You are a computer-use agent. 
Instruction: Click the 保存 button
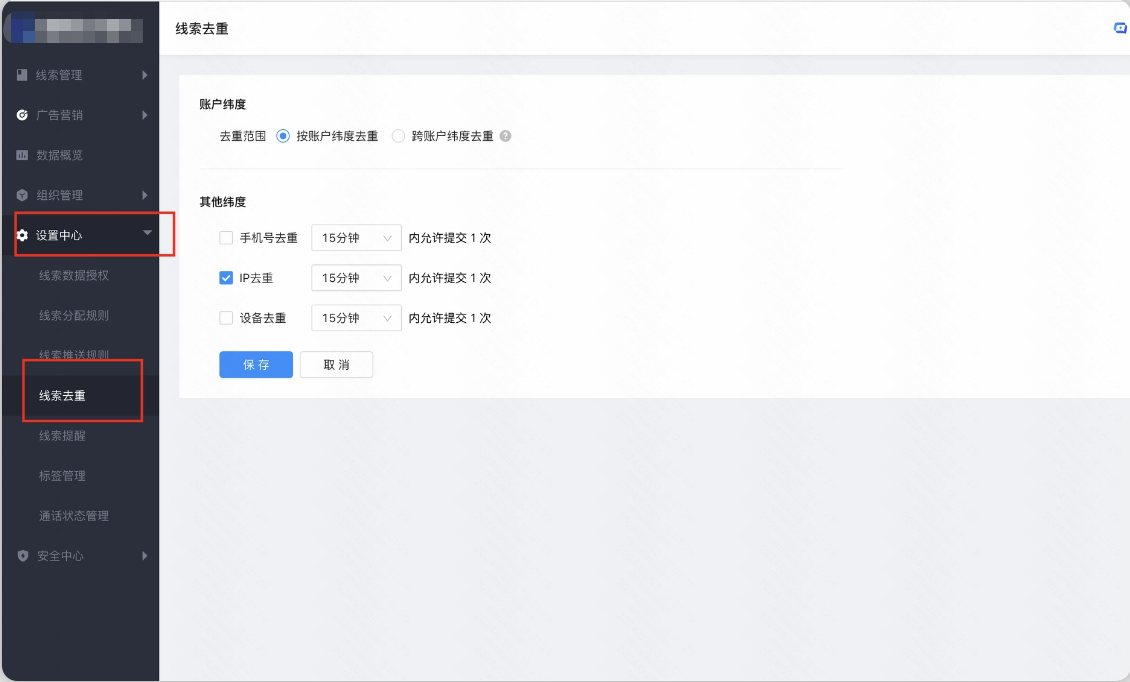tap(256, 364)
